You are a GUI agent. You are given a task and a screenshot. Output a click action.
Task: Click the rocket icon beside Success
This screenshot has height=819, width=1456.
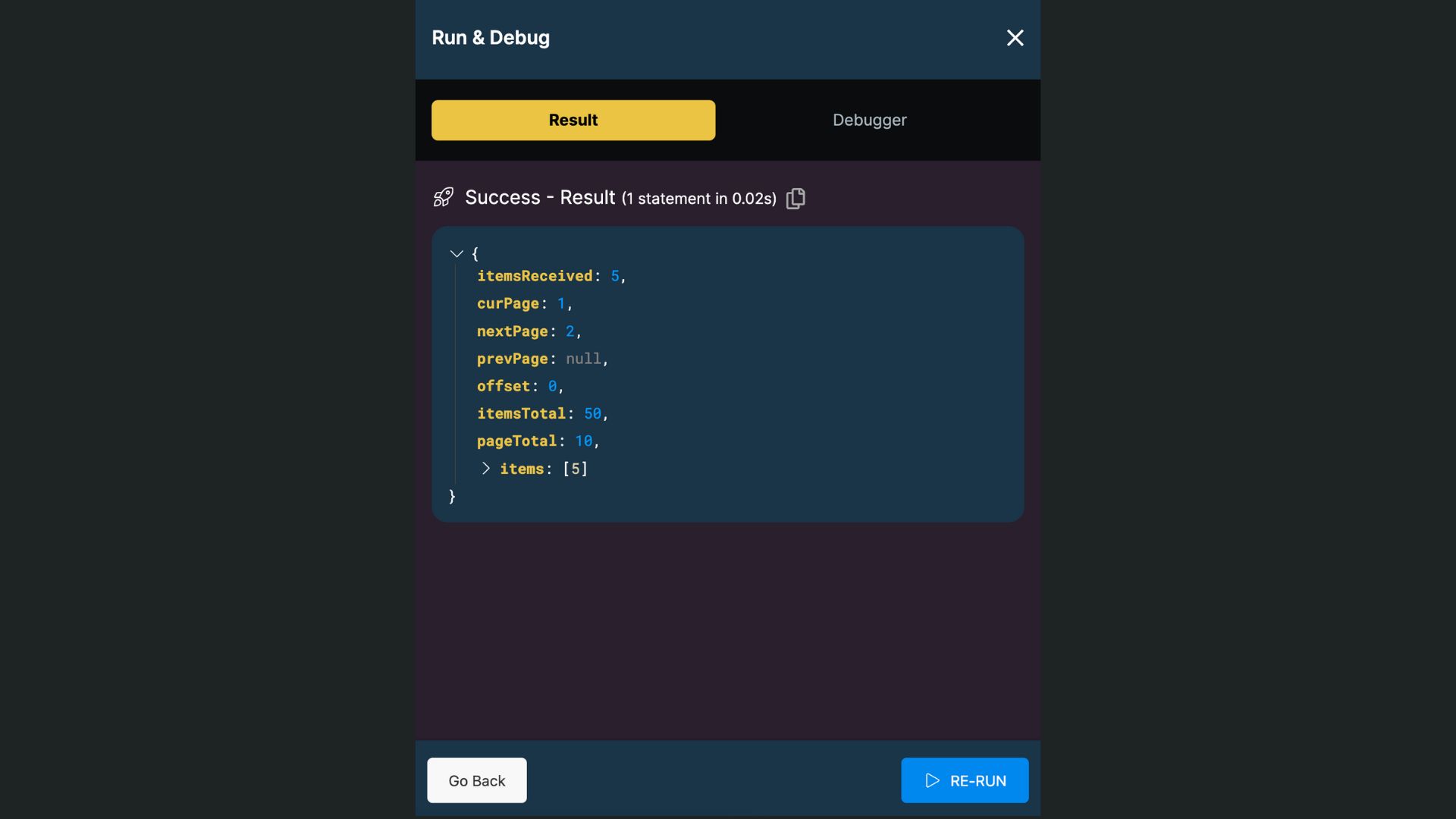tap(443, 197)
